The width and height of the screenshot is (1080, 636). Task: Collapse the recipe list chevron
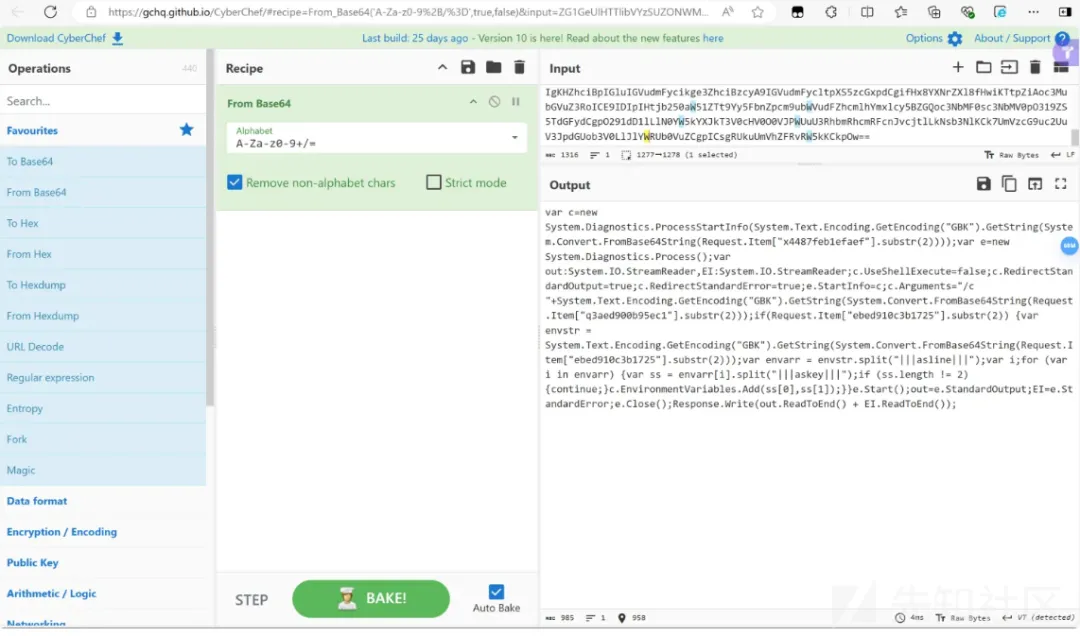442,68
